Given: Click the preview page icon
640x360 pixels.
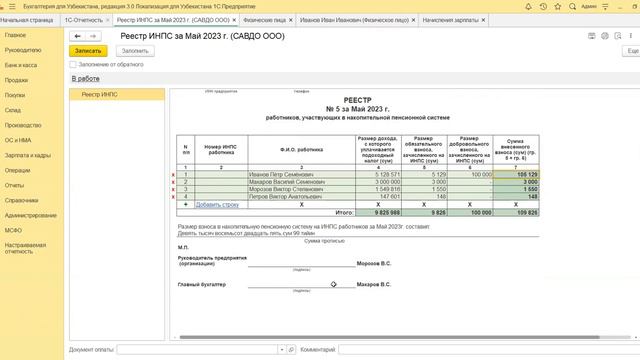Looking at the screenshot, I should pos(618,36).
